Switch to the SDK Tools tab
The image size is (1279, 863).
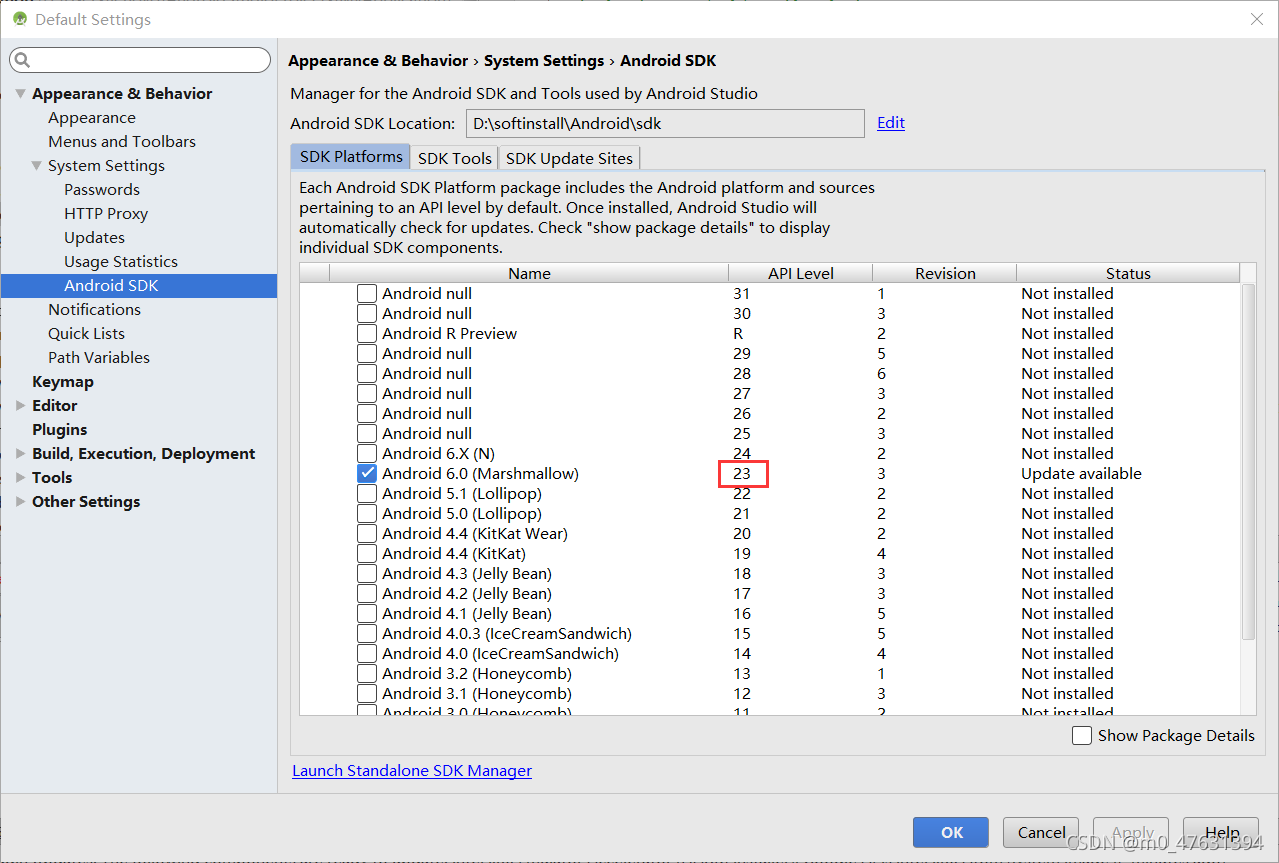pyautogui.click(x=455, y=158)
